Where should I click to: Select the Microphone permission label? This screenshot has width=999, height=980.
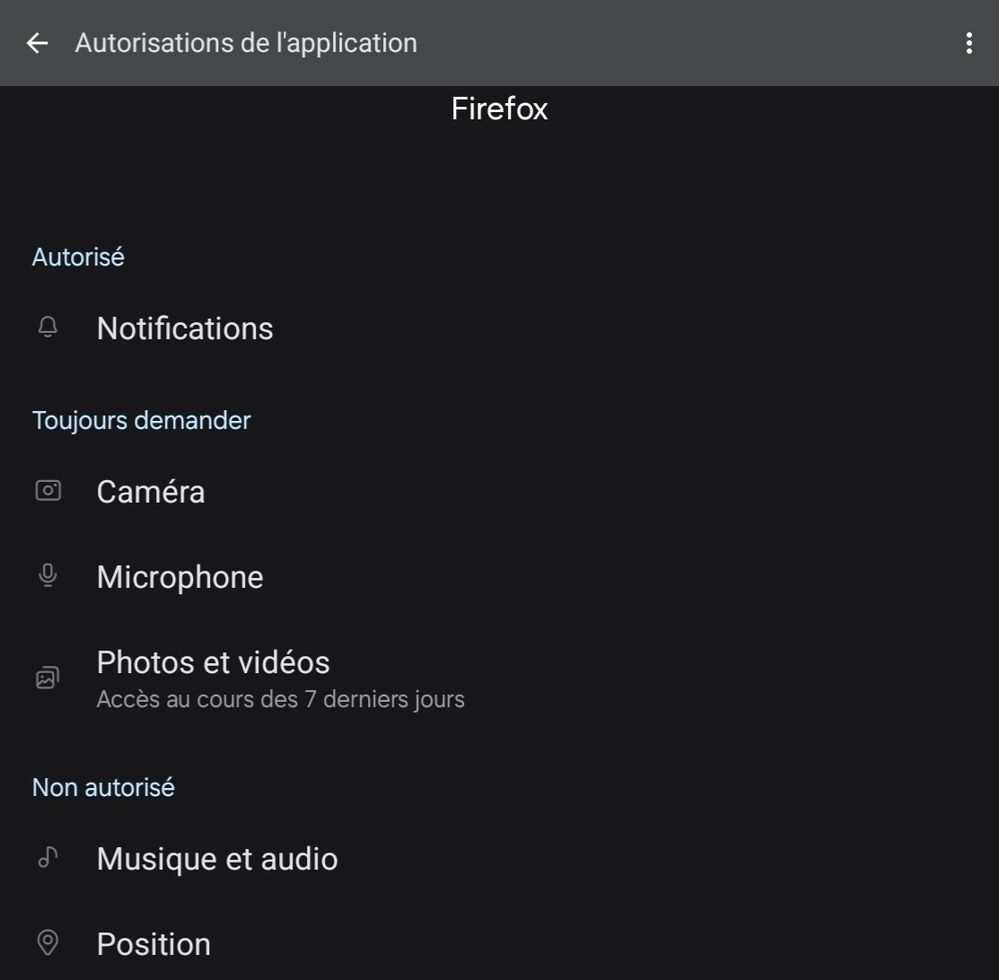180,577
